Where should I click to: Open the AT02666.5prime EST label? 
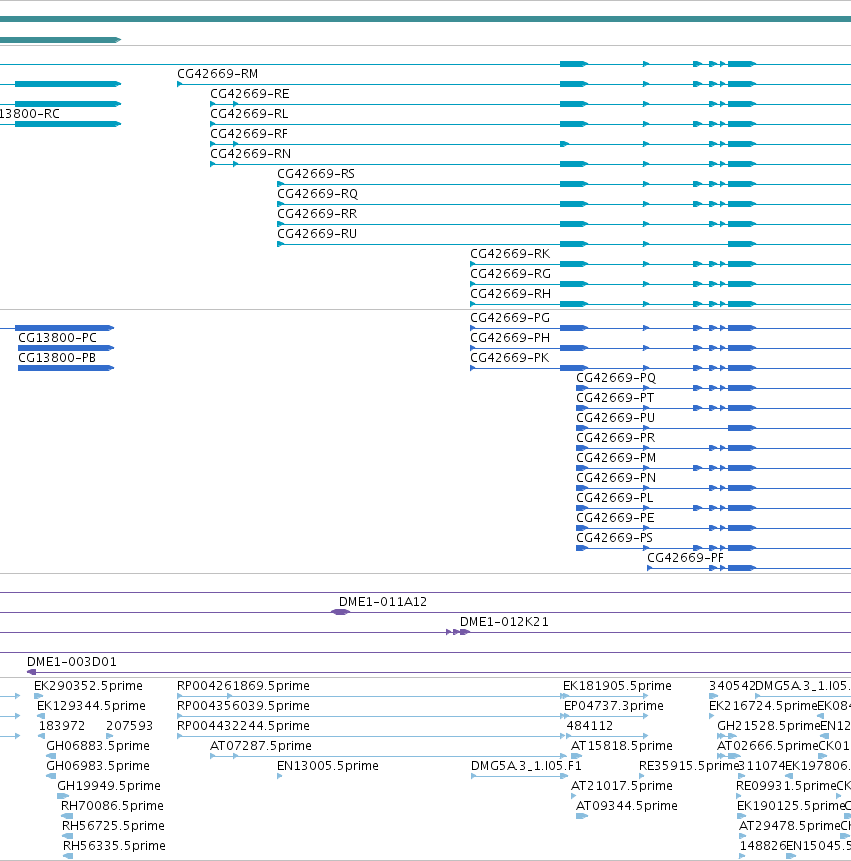768,746
